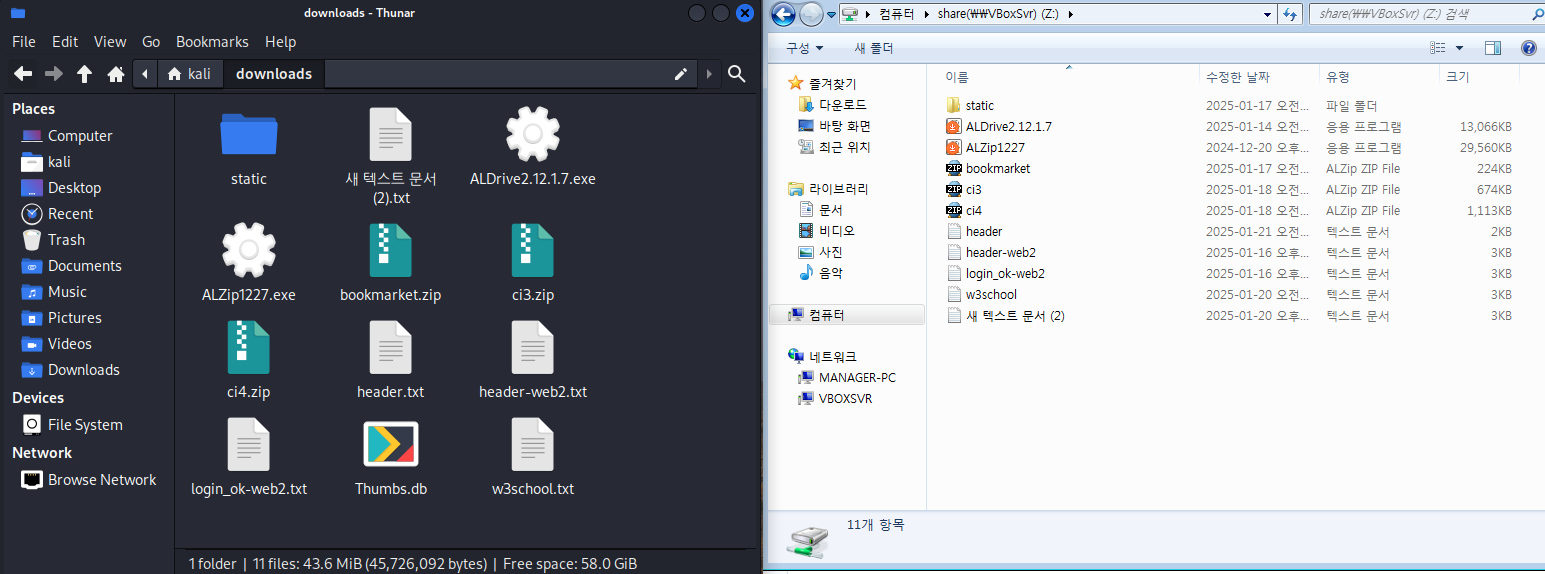Open Recent in Thunar sidebar

coord(70,214)
